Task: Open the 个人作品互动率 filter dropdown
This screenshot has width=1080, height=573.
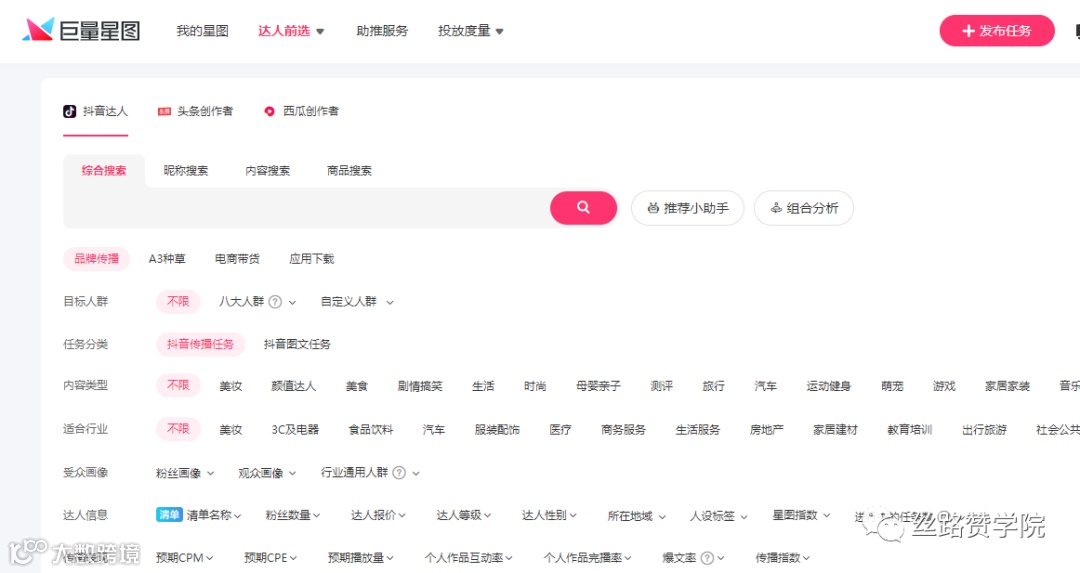Action: point(468,558)
